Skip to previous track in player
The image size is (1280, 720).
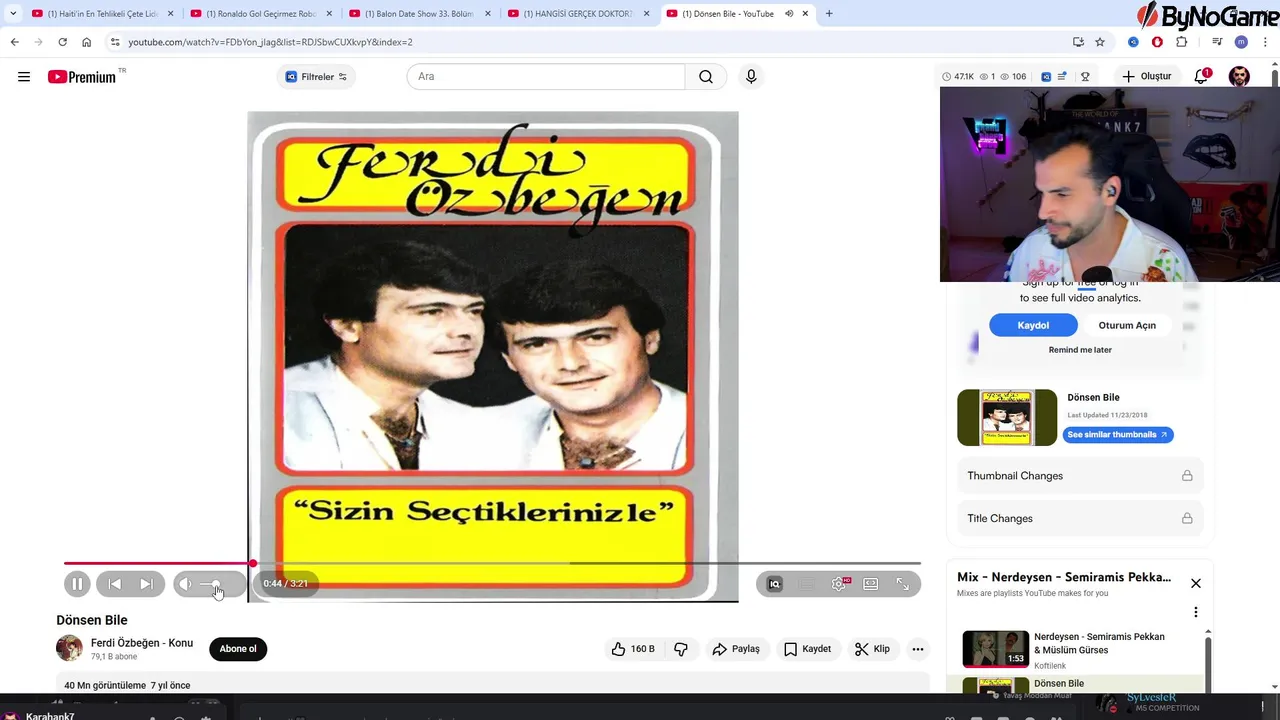[114, 584]
